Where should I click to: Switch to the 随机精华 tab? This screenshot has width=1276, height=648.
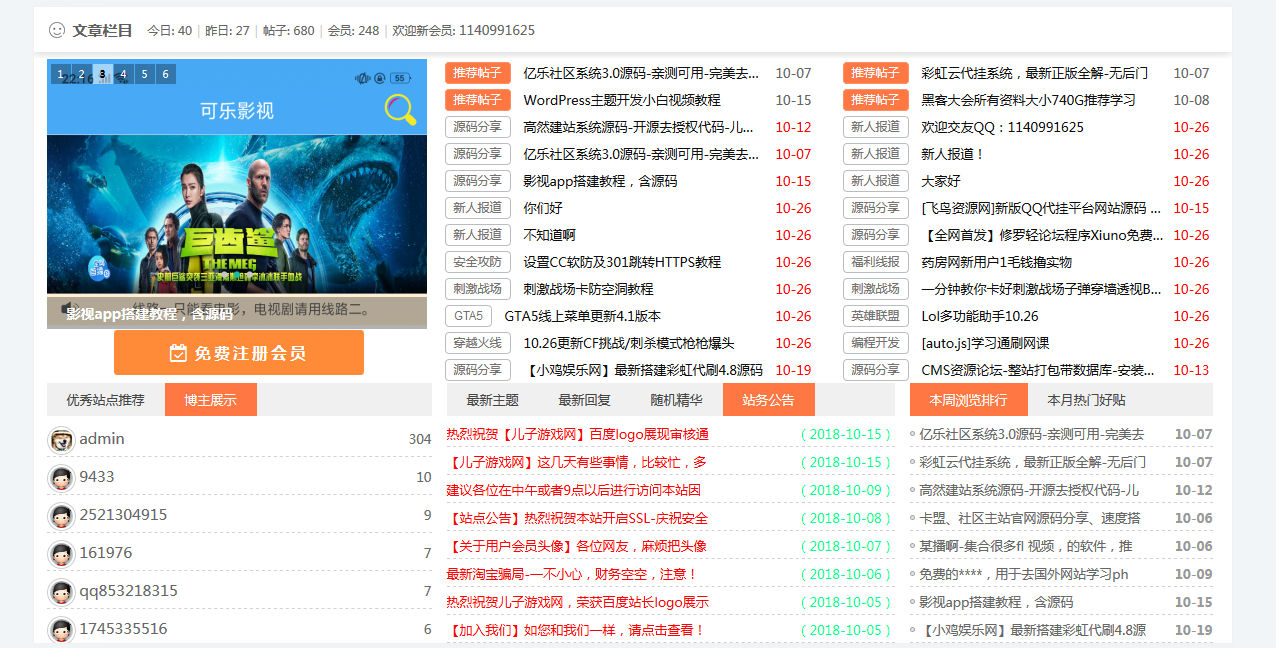(676, 400)
